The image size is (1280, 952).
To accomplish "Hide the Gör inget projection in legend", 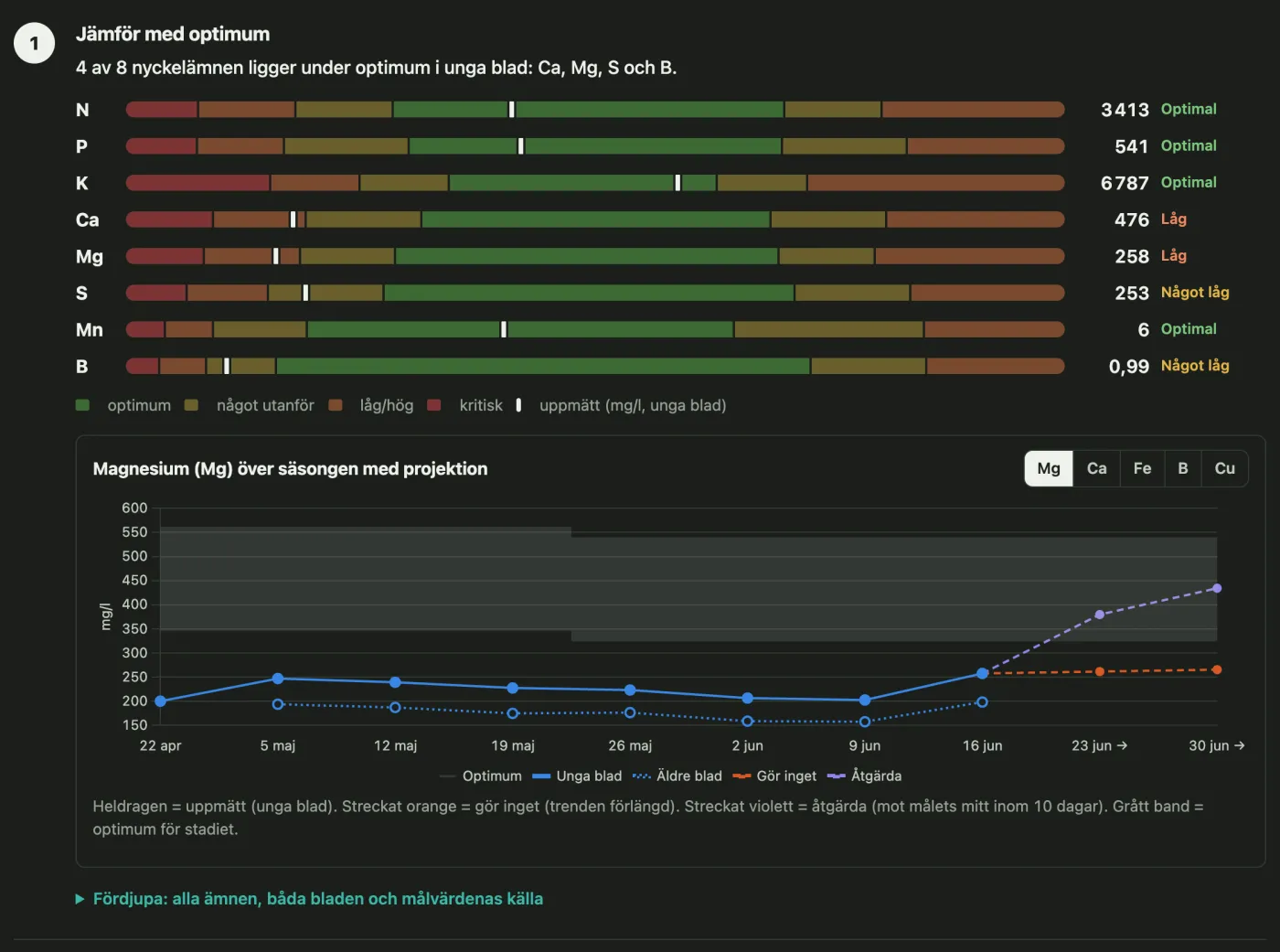I will point(774,776).
